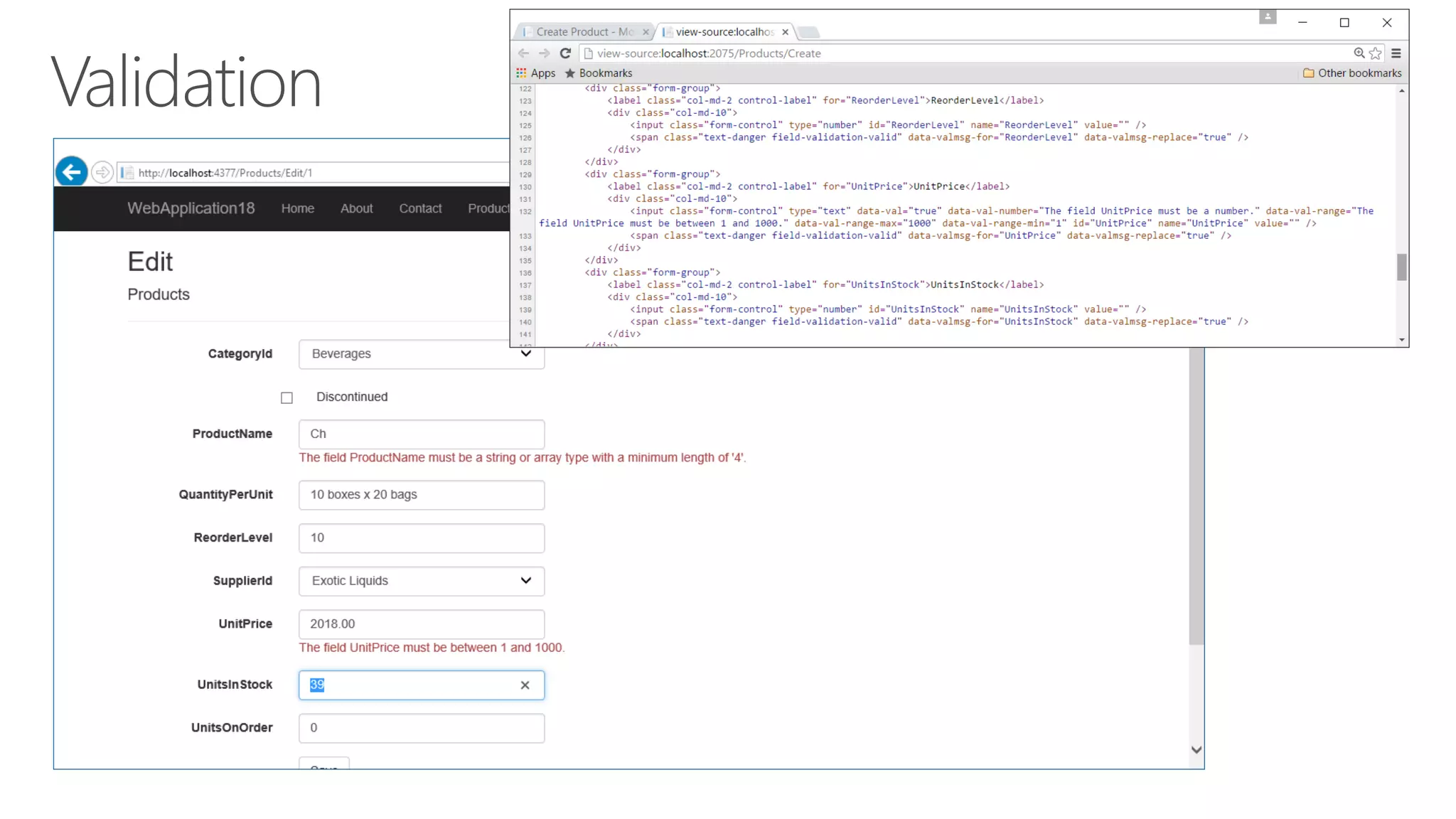Click the Edit browser address bar
The width and height of the screenshot is (1456, 819).
pyautogui.click(x=314, y=173)
